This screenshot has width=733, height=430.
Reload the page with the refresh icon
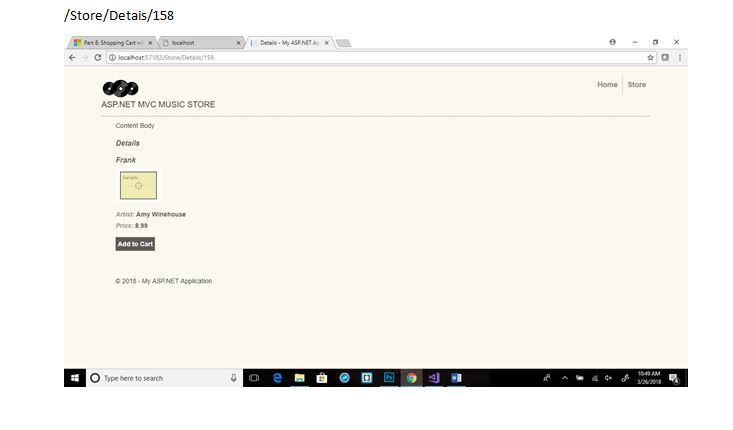click(98, 57)
